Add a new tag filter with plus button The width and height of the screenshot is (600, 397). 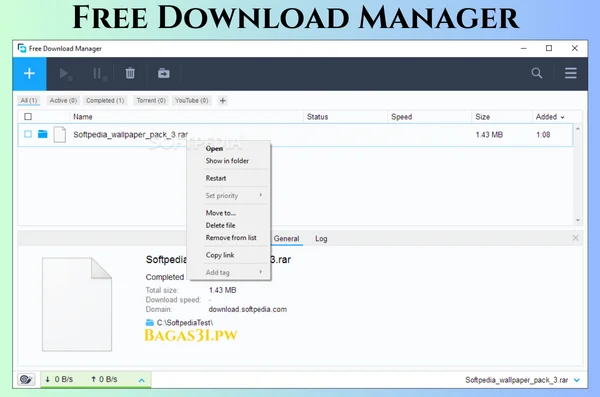tap(222, 101)
